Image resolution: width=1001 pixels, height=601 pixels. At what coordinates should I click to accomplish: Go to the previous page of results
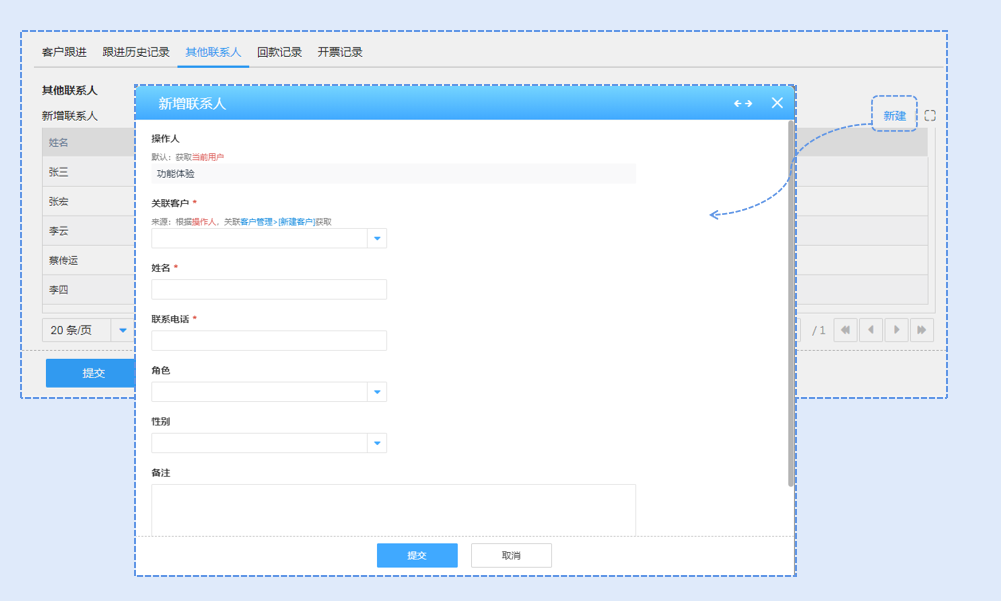[x=871, y=330]
